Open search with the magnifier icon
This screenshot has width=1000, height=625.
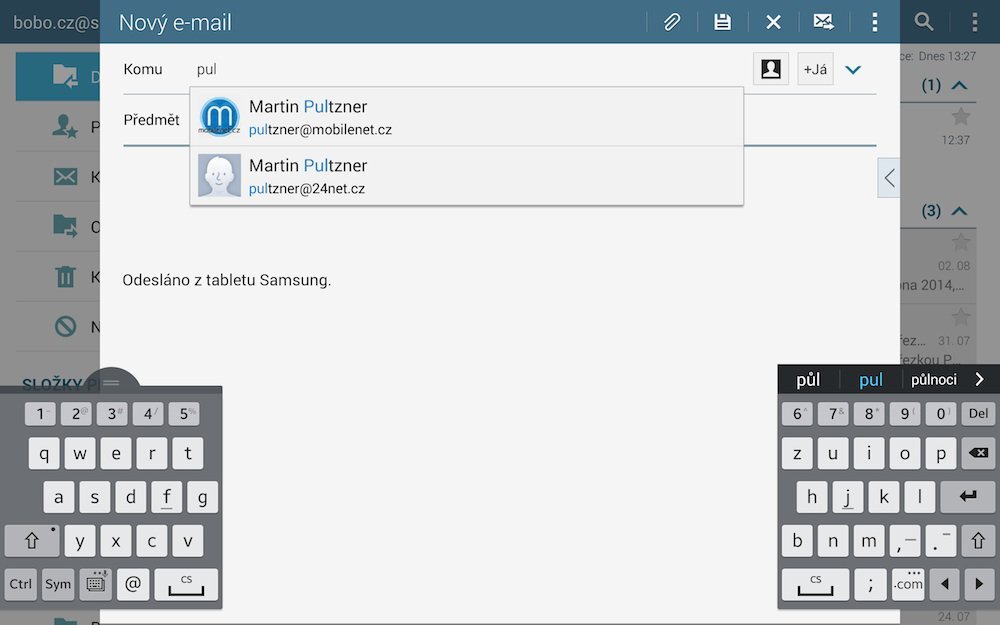923,21
